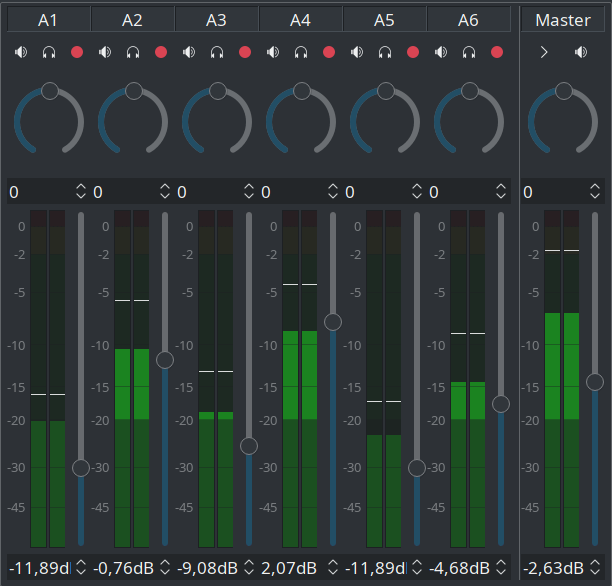Click the A2 volume field showing -0,76dB

124,568
